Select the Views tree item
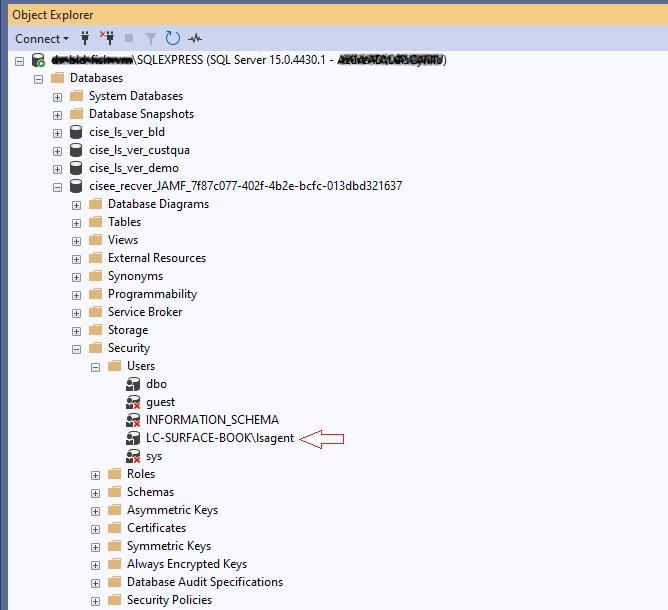 [x=123, y=240]
